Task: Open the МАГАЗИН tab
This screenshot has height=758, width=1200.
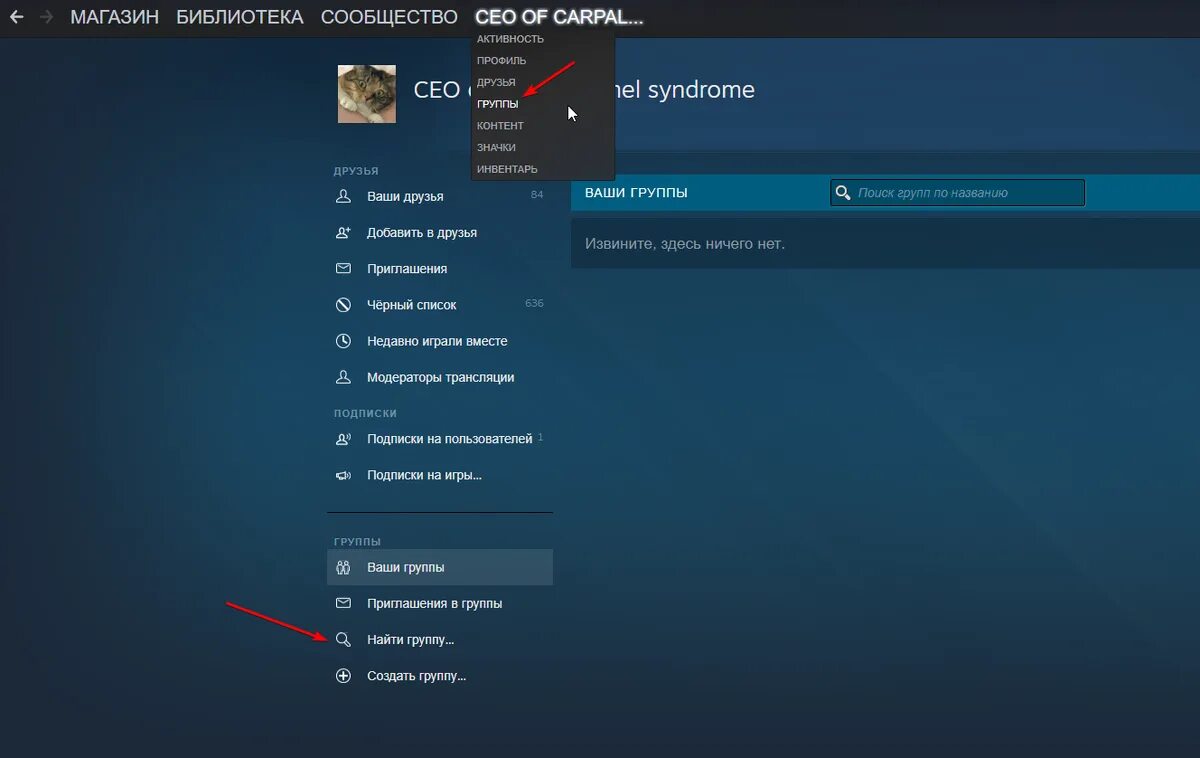Action: tap(115, 17)
